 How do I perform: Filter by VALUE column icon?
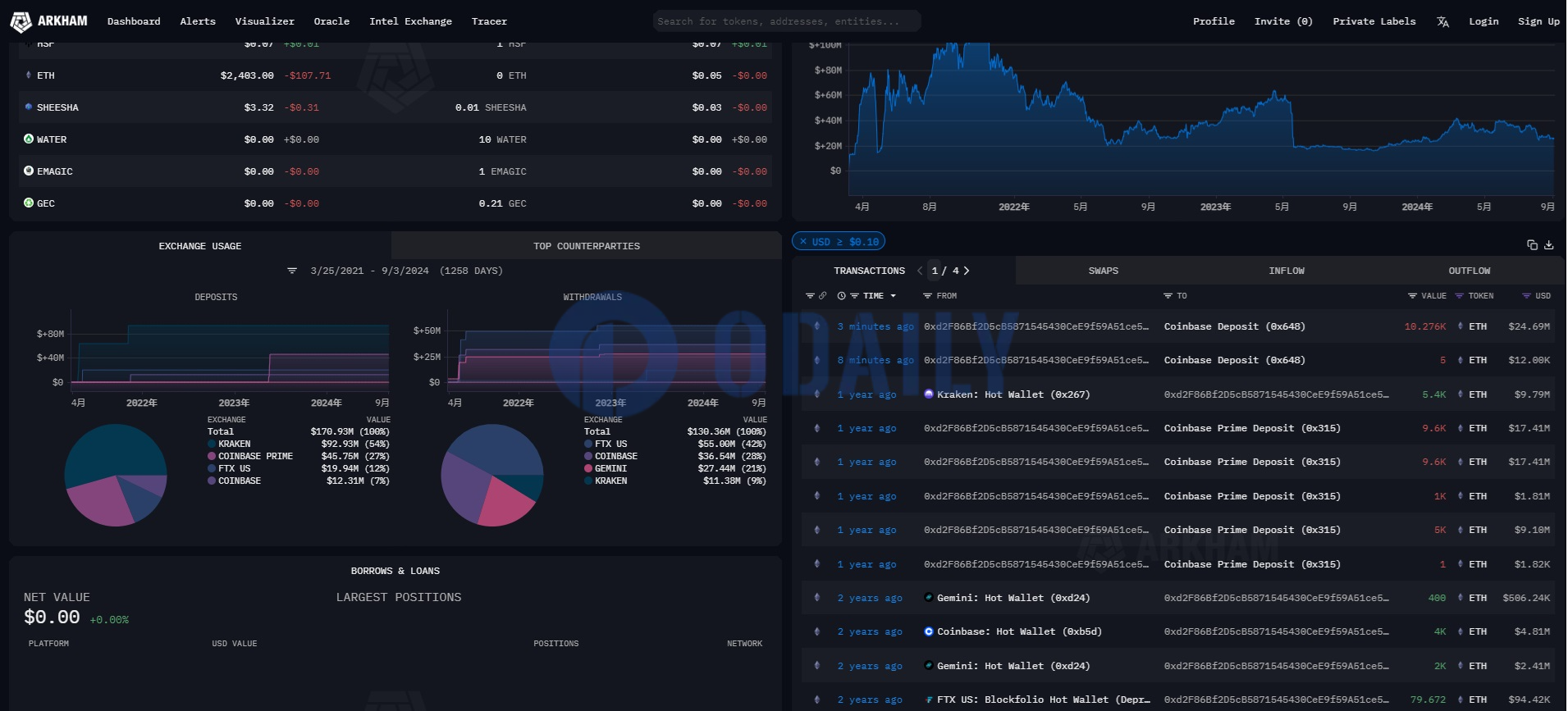pos(1412,296)
